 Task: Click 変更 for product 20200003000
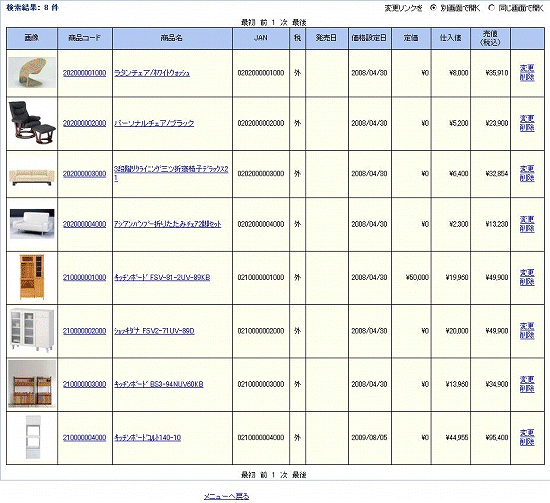pos(527,169)
